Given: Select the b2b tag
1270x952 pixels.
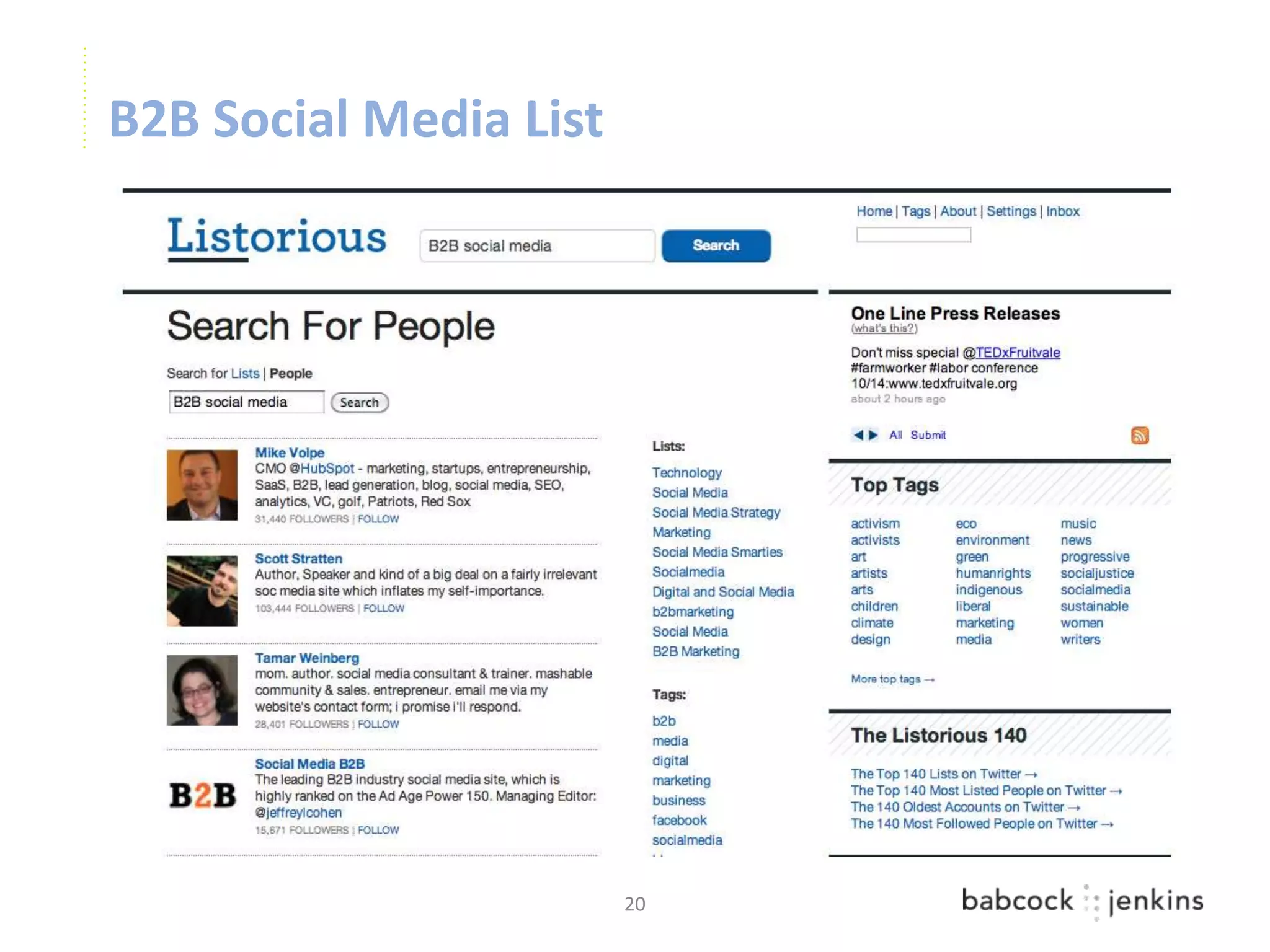Looking at the screenshot, I should [x=664, y=721].
